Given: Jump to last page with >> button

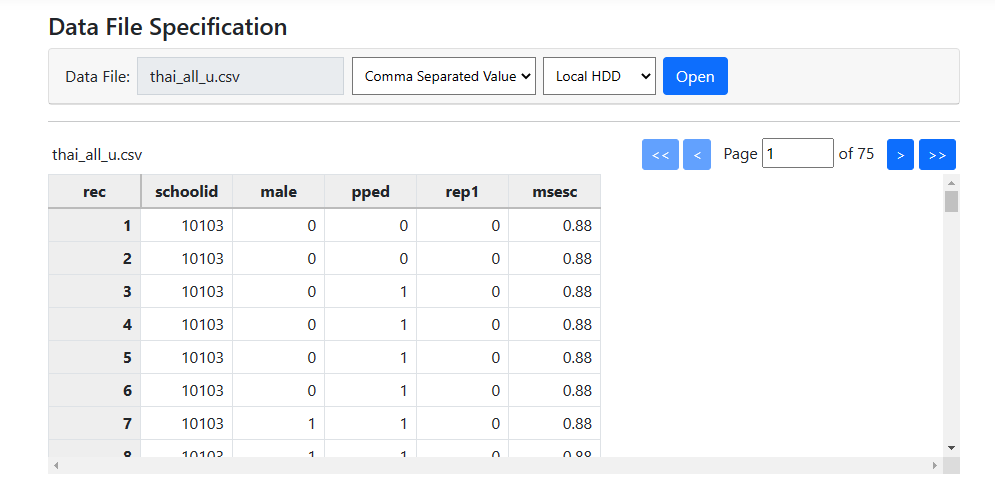Looking at the screenshot, I should tap(937, 155).
